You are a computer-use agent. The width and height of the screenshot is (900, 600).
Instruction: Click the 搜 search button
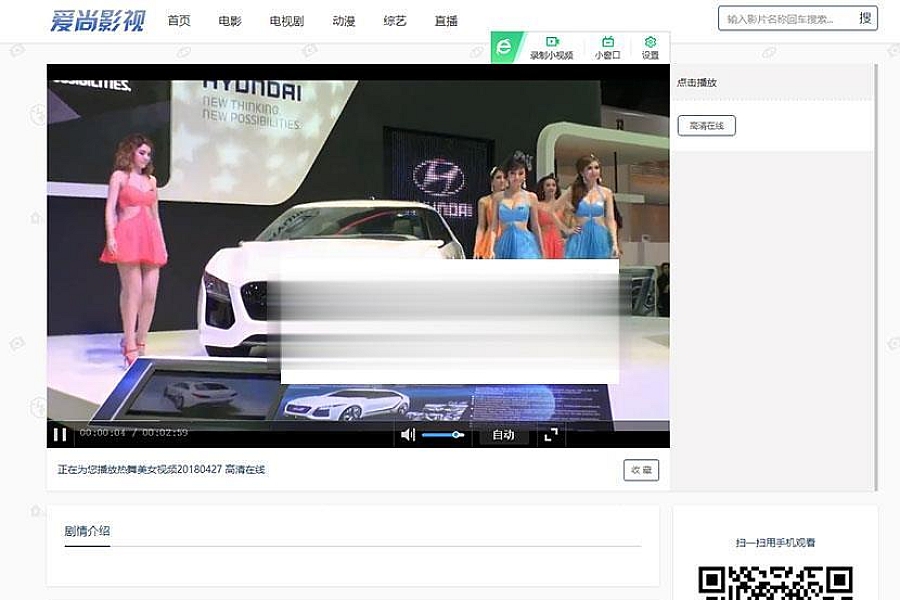tap(866, 18)
